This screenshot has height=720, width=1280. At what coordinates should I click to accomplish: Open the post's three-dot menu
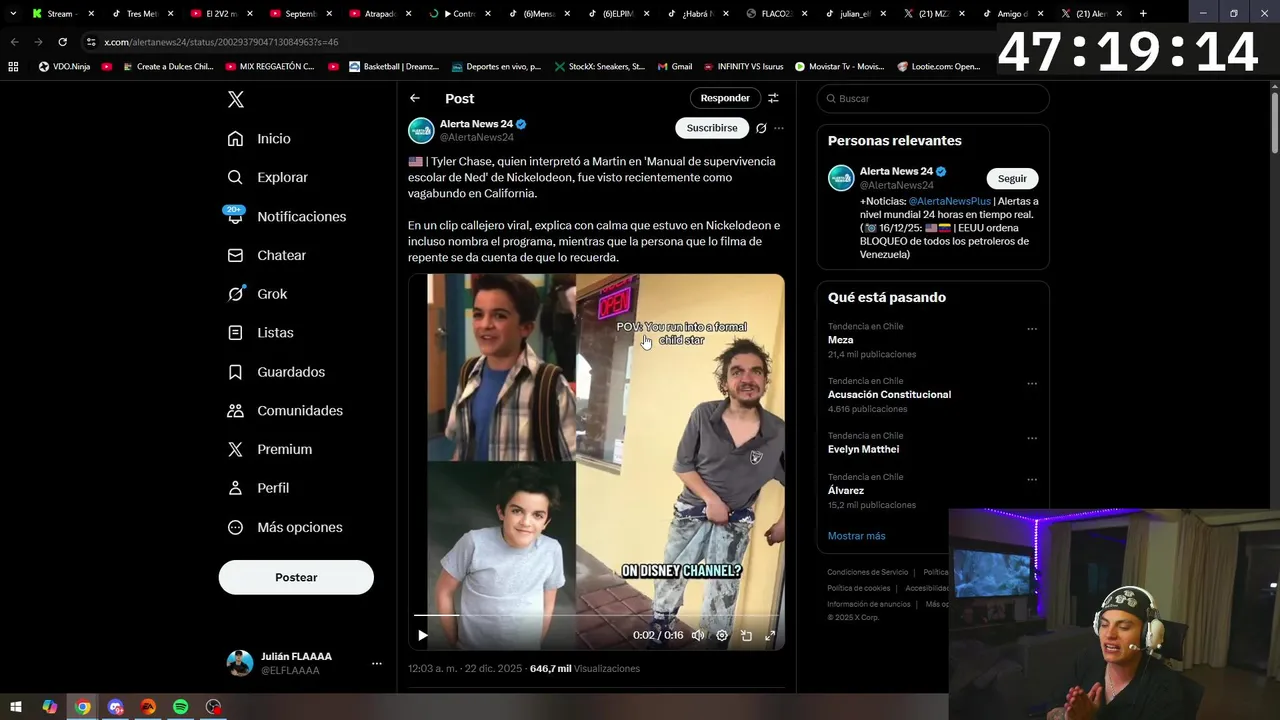[779, 128]
